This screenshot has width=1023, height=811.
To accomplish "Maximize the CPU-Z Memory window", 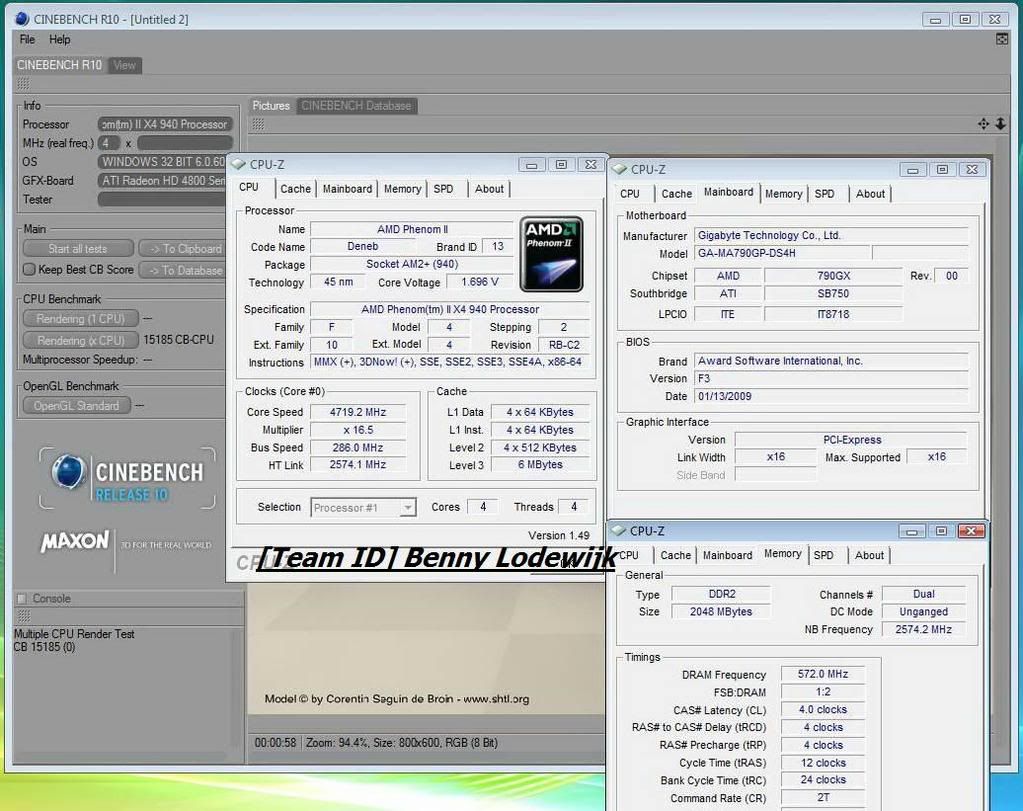I will [941, 531].
